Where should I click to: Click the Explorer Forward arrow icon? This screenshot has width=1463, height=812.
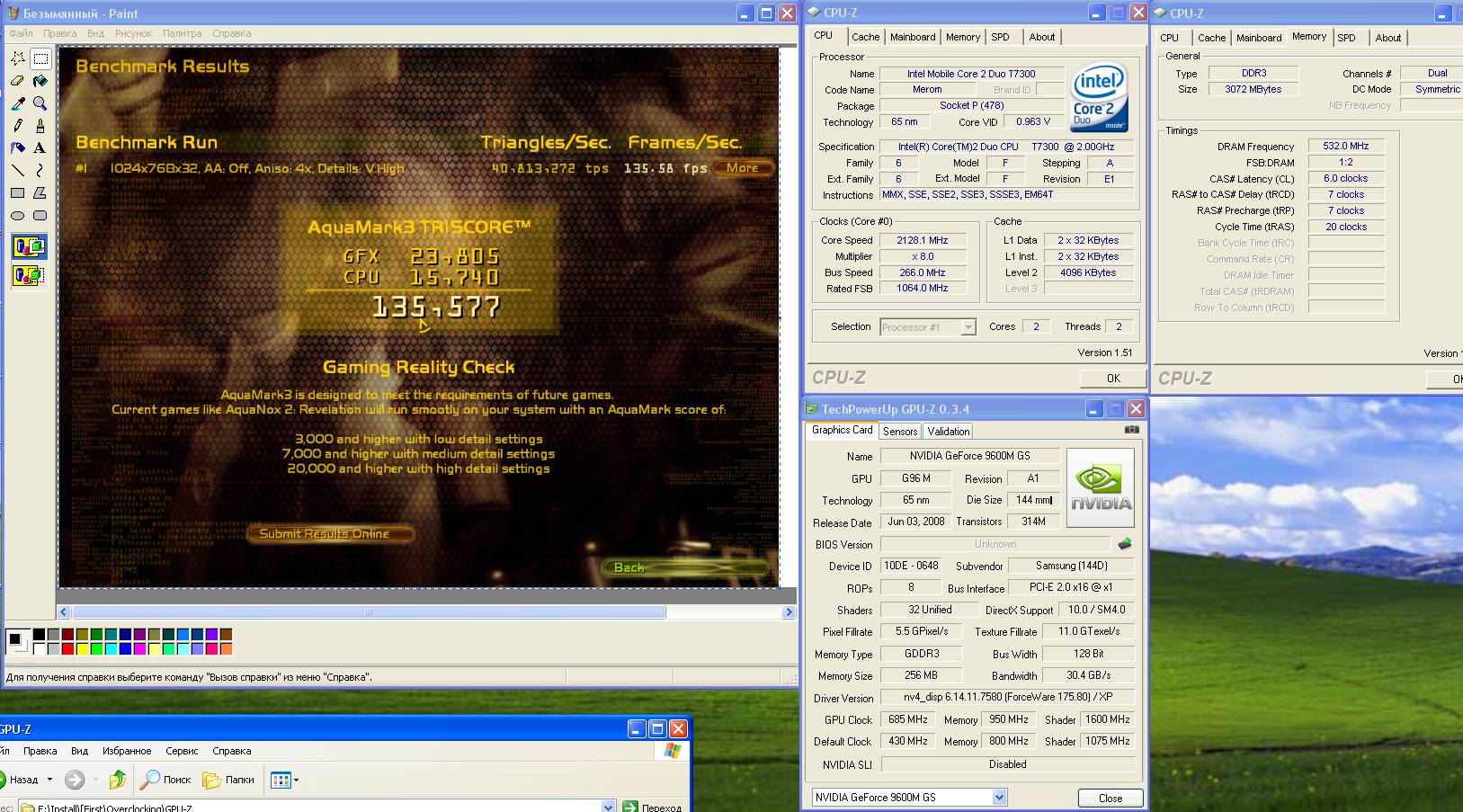point(75,780)
